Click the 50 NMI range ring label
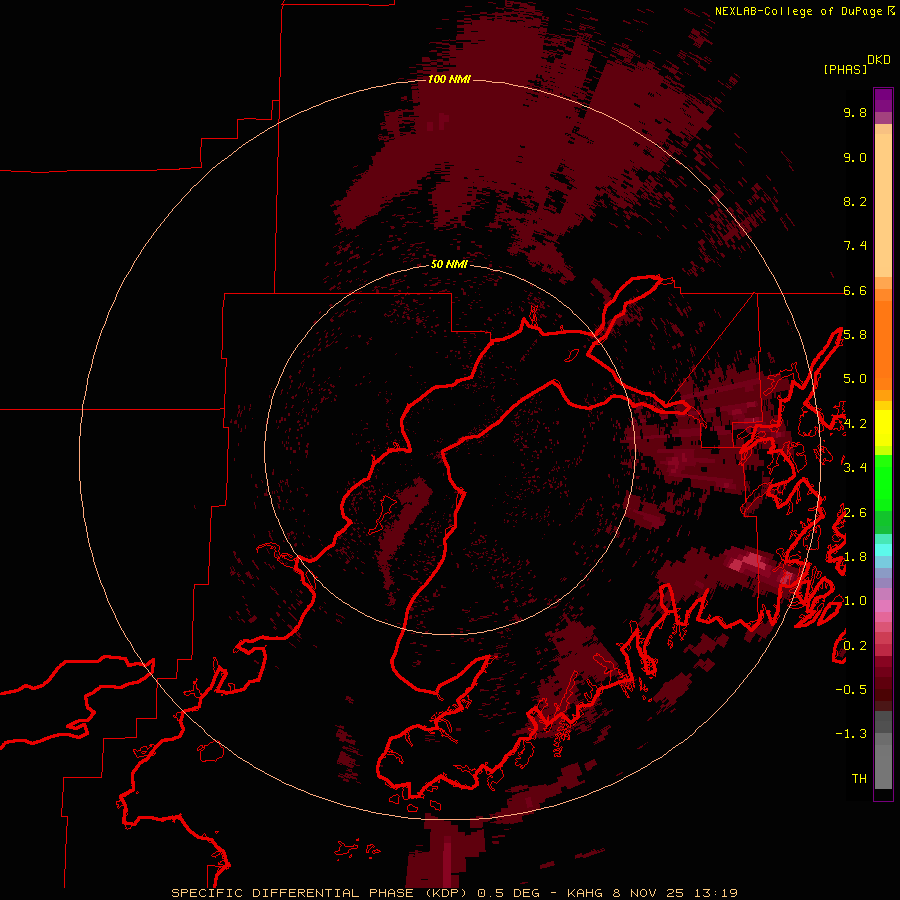 pos(449,265)
